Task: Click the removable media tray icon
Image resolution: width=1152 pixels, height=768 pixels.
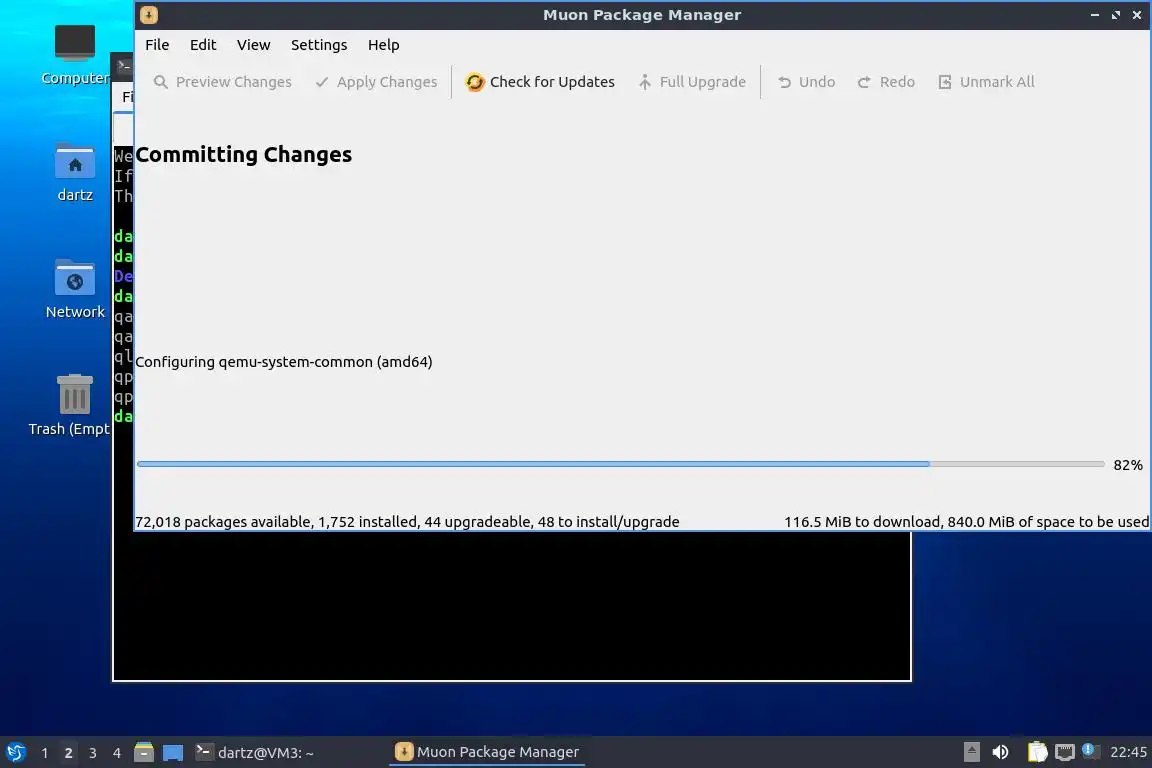Action: tap(971, 752)
